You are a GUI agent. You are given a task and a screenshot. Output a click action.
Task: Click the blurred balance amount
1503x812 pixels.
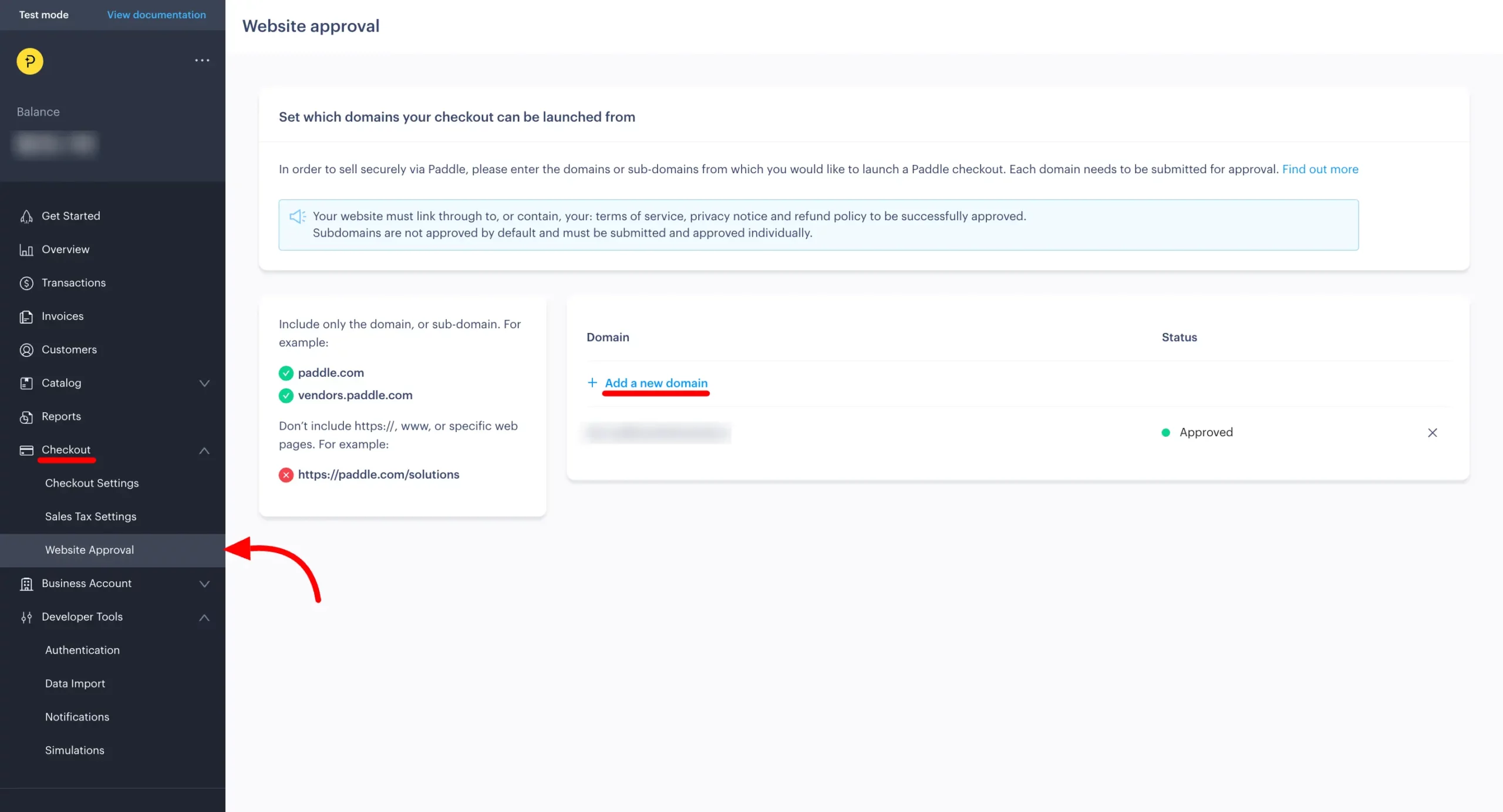tap(56, 143)
